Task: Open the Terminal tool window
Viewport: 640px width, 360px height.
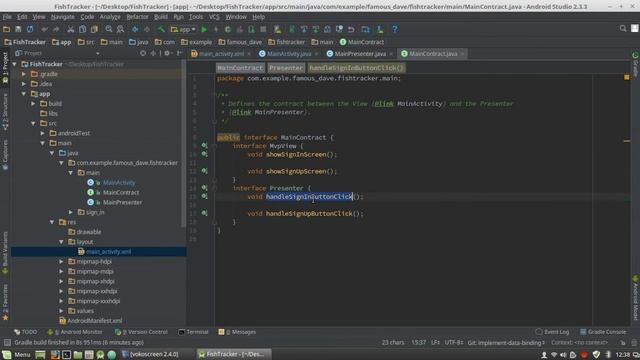Action: pos(194,332)
